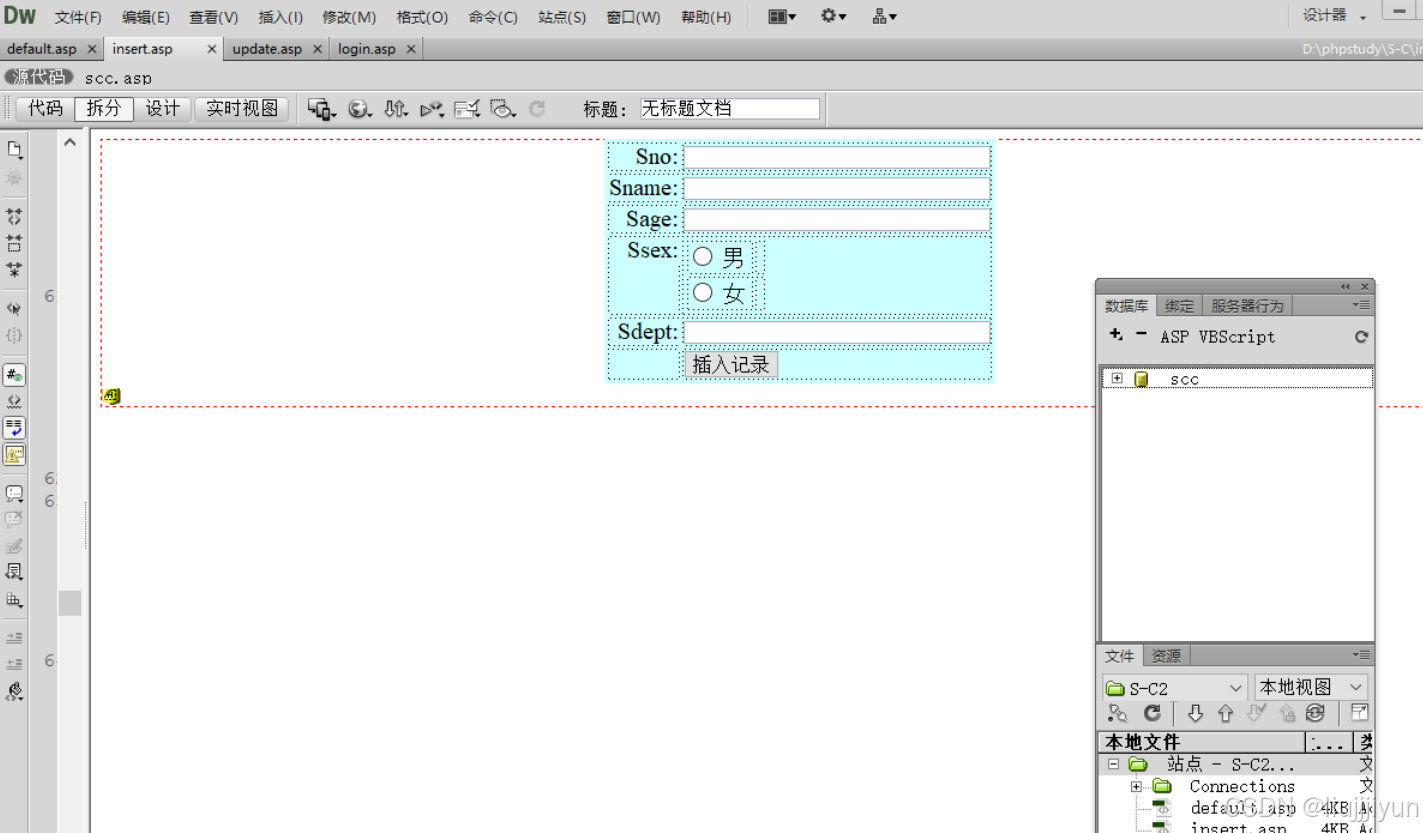Open W3C validation icon
The image size is (1423, 833).
431,109
